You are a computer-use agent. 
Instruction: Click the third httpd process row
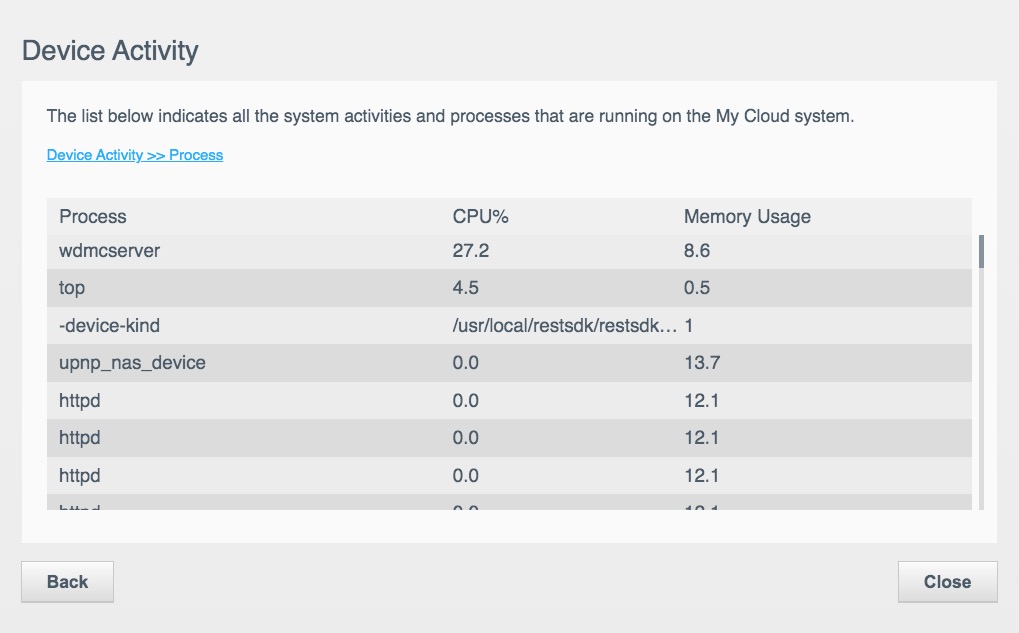pos(80,475)
